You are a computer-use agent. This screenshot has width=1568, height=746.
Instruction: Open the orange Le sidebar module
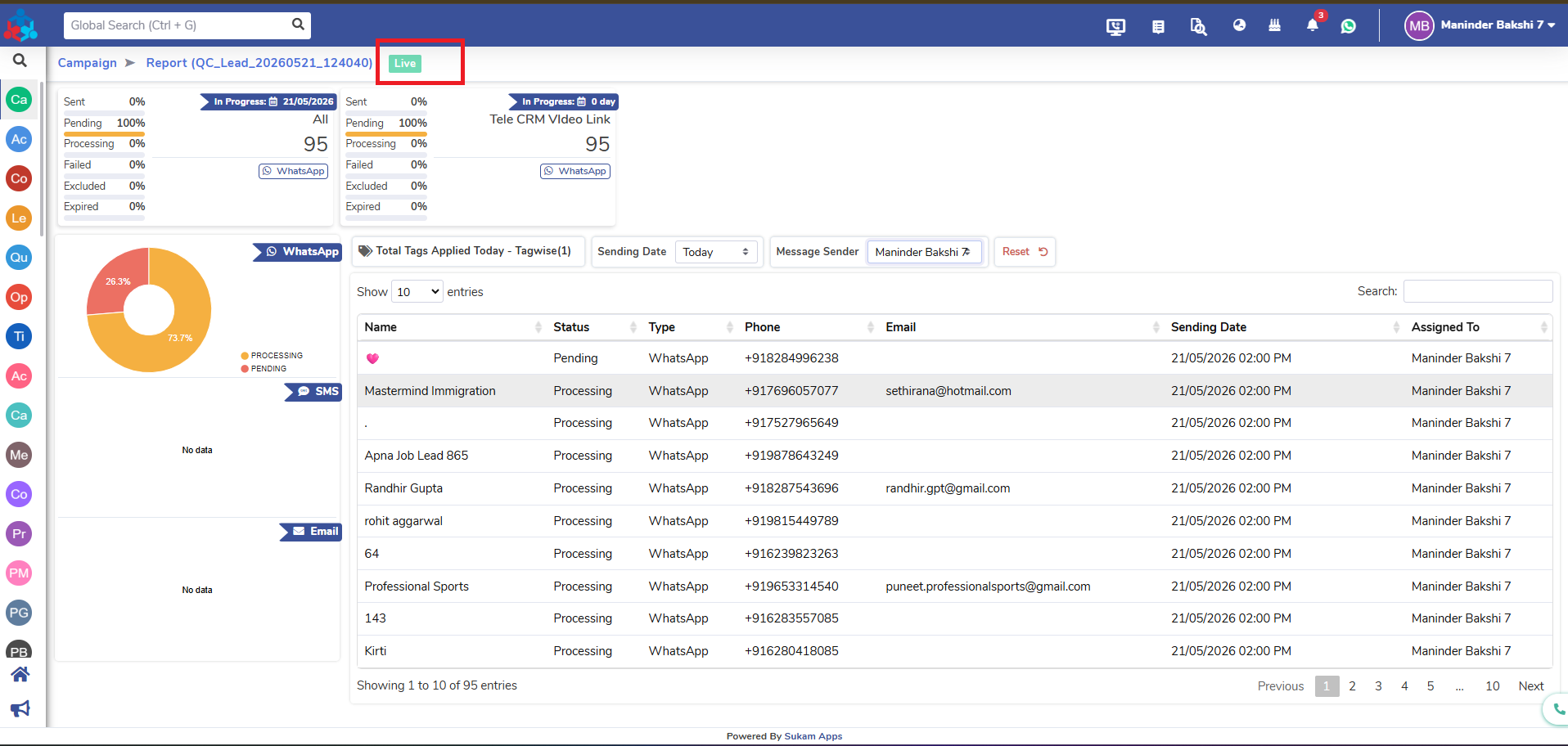coord(19,218)
